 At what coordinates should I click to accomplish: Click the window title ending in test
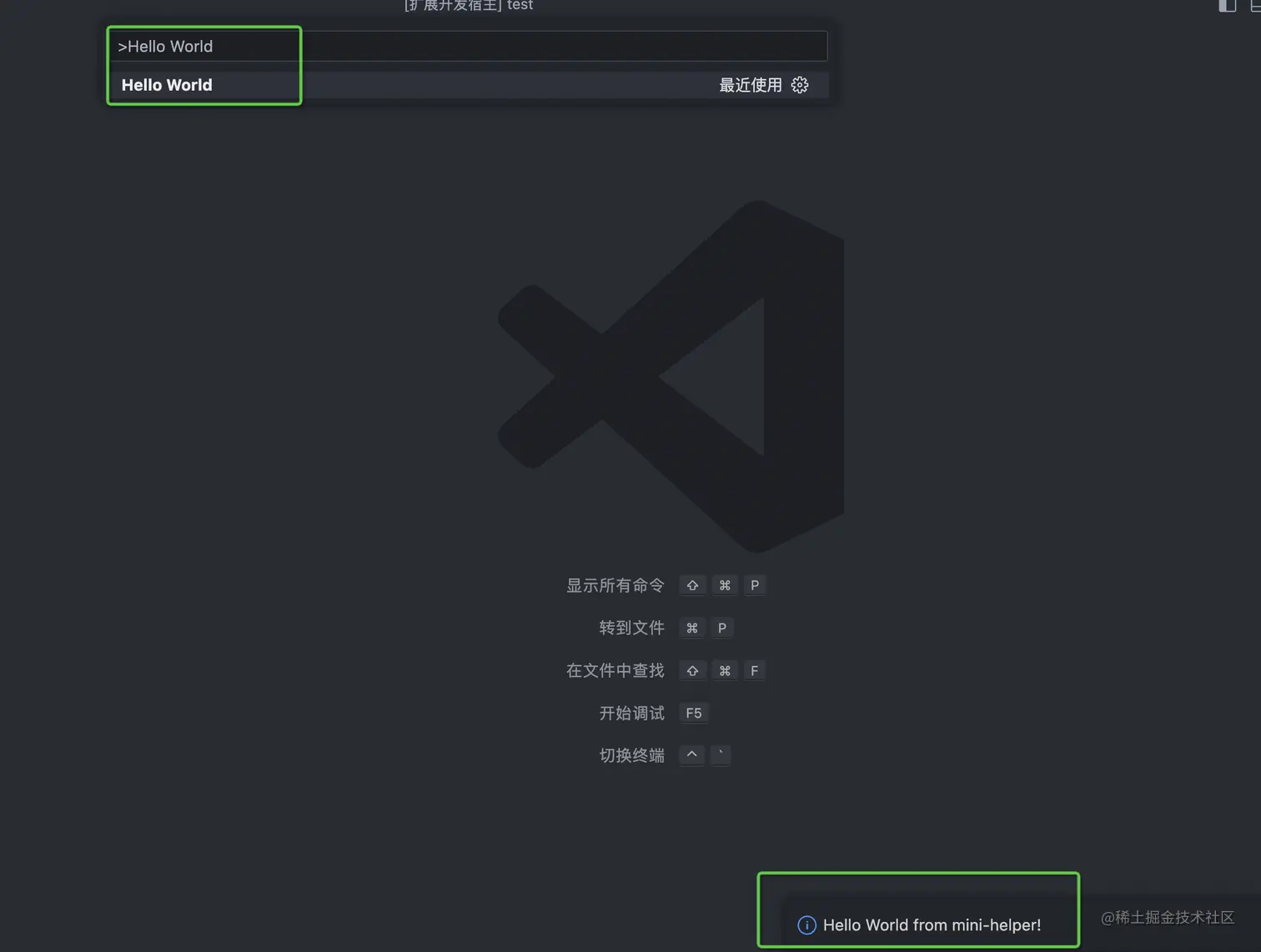469,5
